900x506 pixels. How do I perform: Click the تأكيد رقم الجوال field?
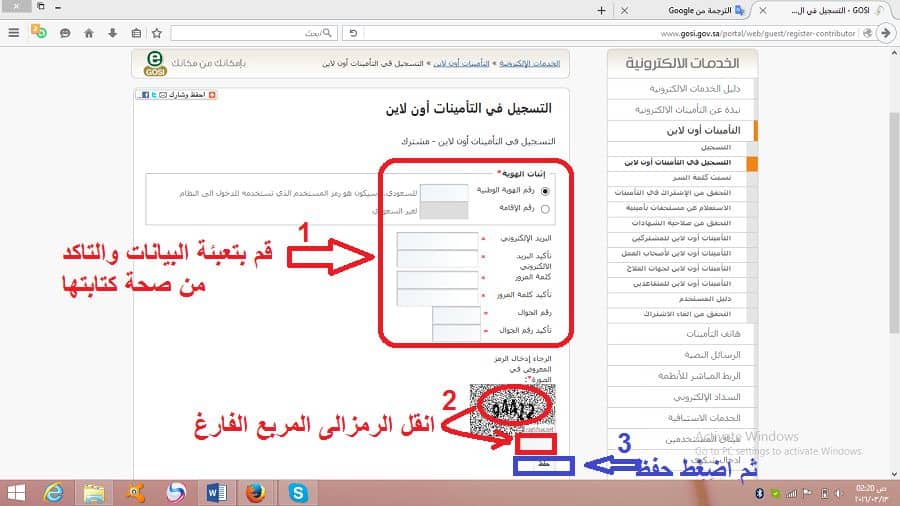[x=456, y=332]
